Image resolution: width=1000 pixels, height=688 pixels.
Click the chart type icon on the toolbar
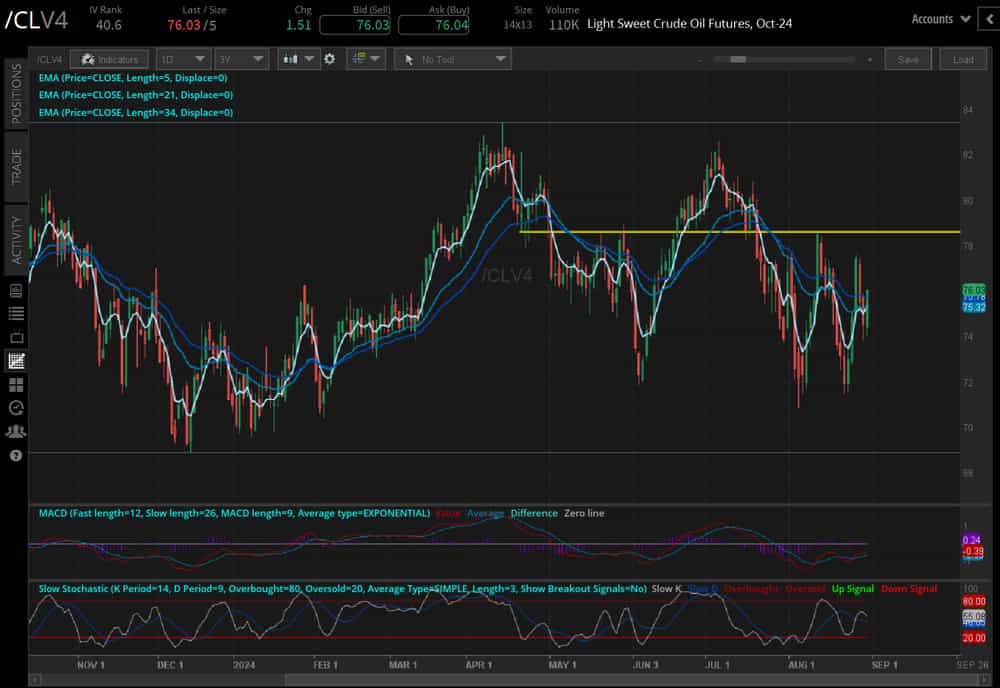(x=292, y=59)
